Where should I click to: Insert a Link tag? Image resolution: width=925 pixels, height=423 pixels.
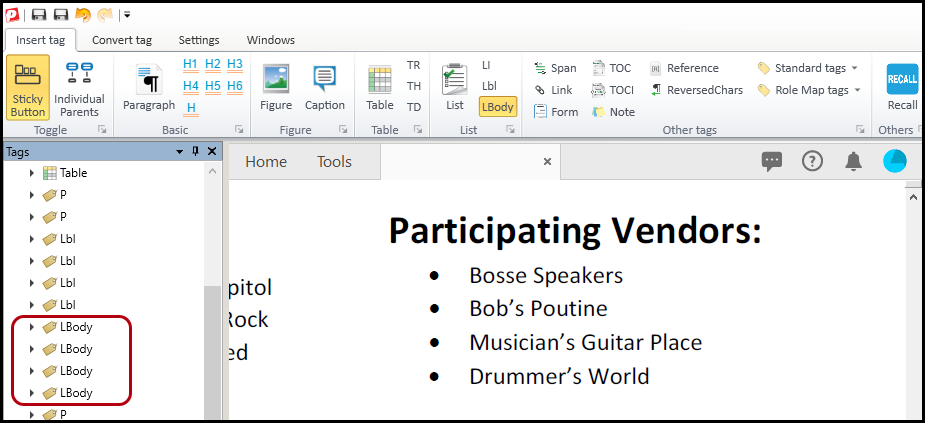click(553, 90)
